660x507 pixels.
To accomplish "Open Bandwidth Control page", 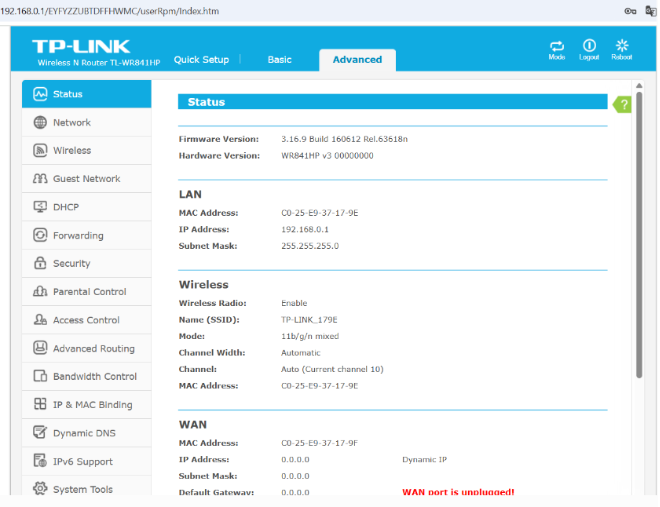I will pos(95,377).
